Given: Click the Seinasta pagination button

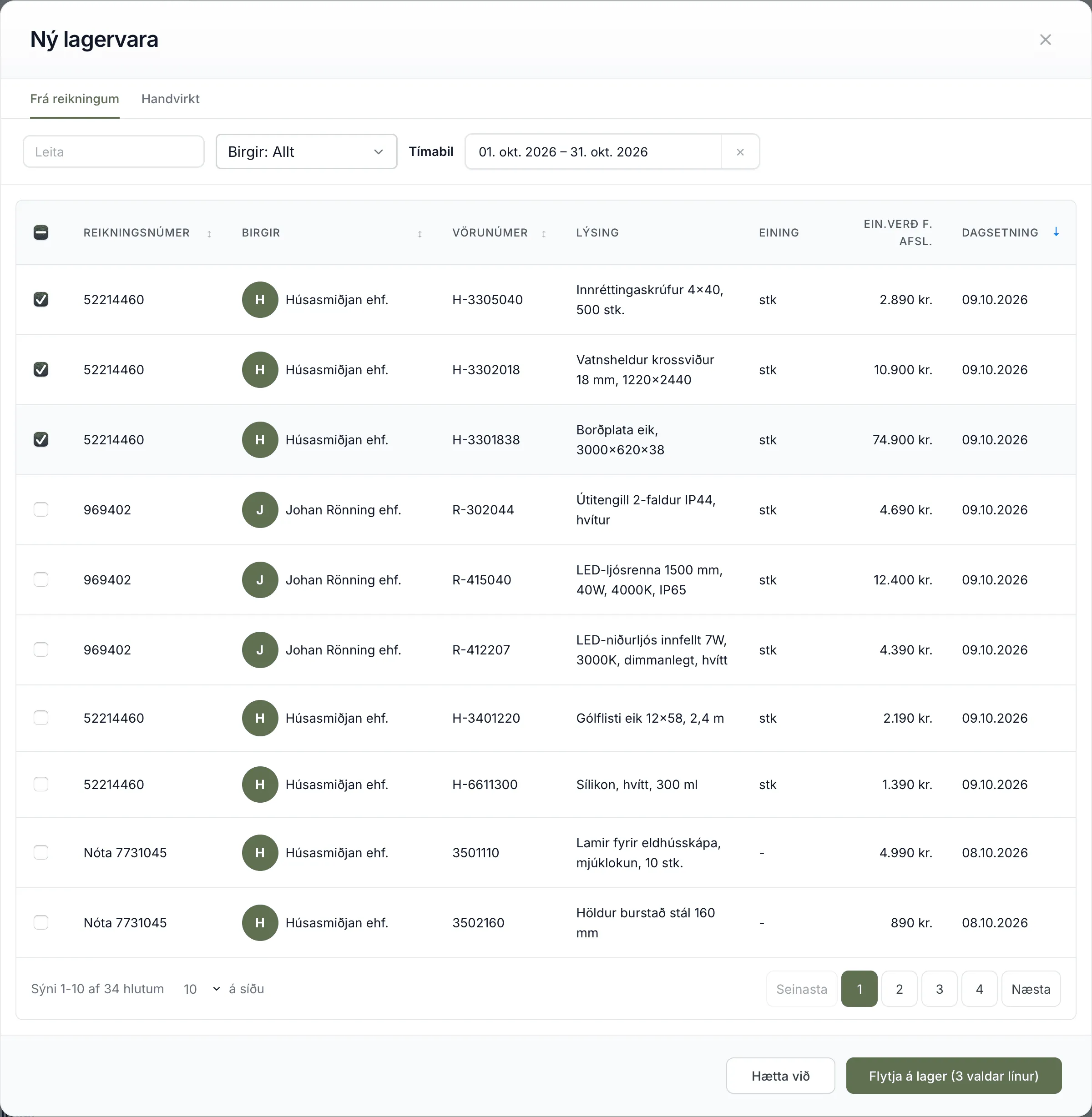Looking at the screenshot, I should (x=801, y=989).
